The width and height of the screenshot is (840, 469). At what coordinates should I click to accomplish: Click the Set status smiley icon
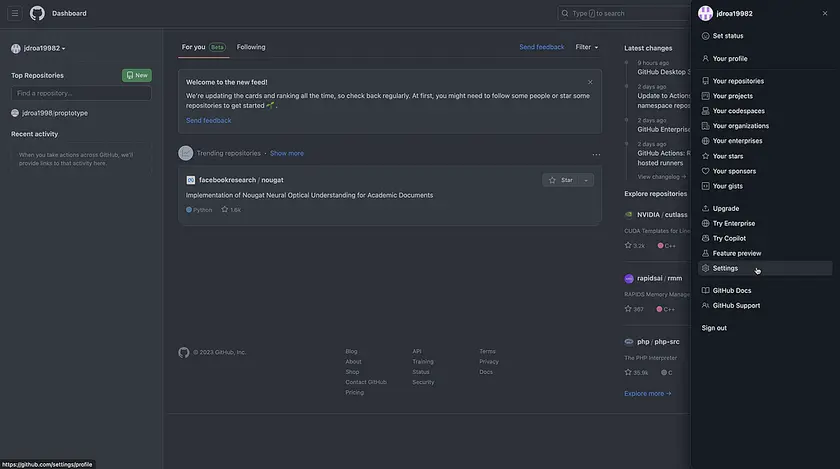click(705, 36)
